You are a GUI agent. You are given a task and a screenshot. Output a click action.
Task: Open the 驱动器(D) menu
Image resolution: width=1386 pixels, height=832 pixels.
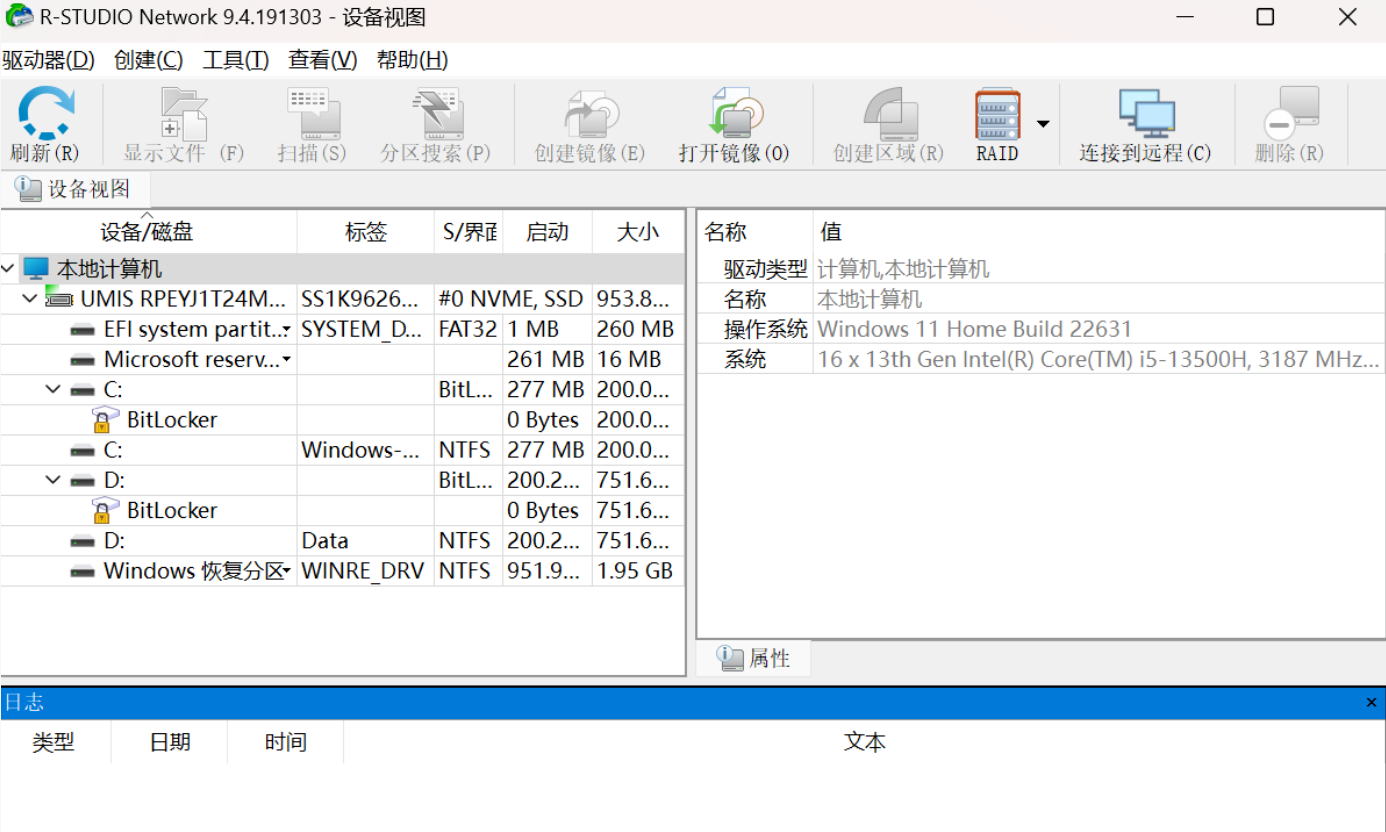point(48,60)
